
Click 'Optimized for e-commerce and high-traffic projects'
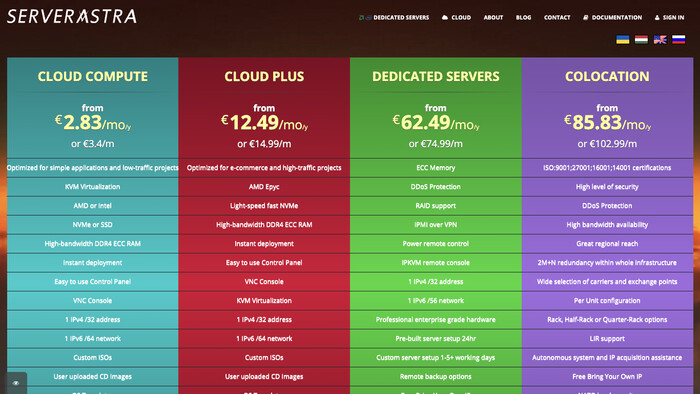tap(264, 168)
